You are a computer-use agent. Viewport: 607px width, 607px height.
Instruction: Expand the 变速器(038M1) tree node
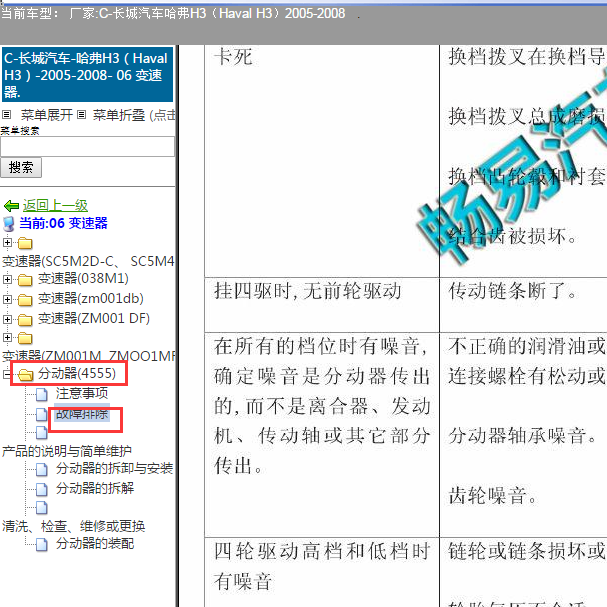coord(7,279)
